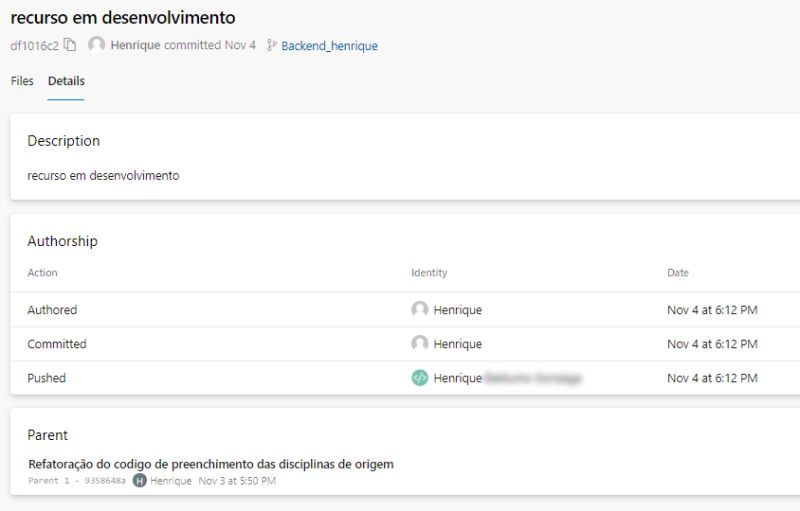Click the Committed action label
Screen dimensions: 800x511
click(57, 344)
